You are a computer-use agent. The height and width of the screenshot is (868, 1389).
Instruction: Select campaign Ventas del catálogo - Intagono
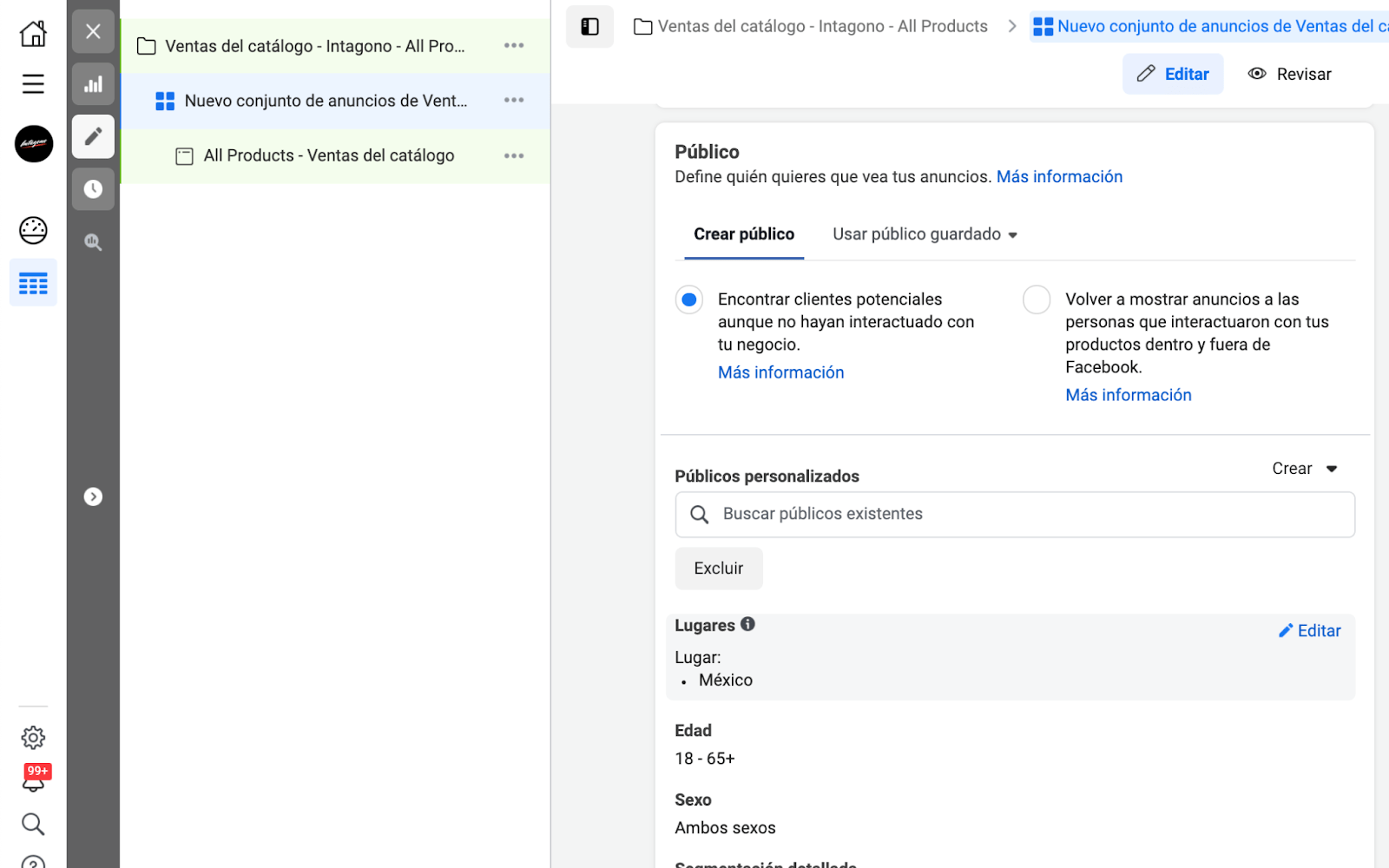point(314,46)
